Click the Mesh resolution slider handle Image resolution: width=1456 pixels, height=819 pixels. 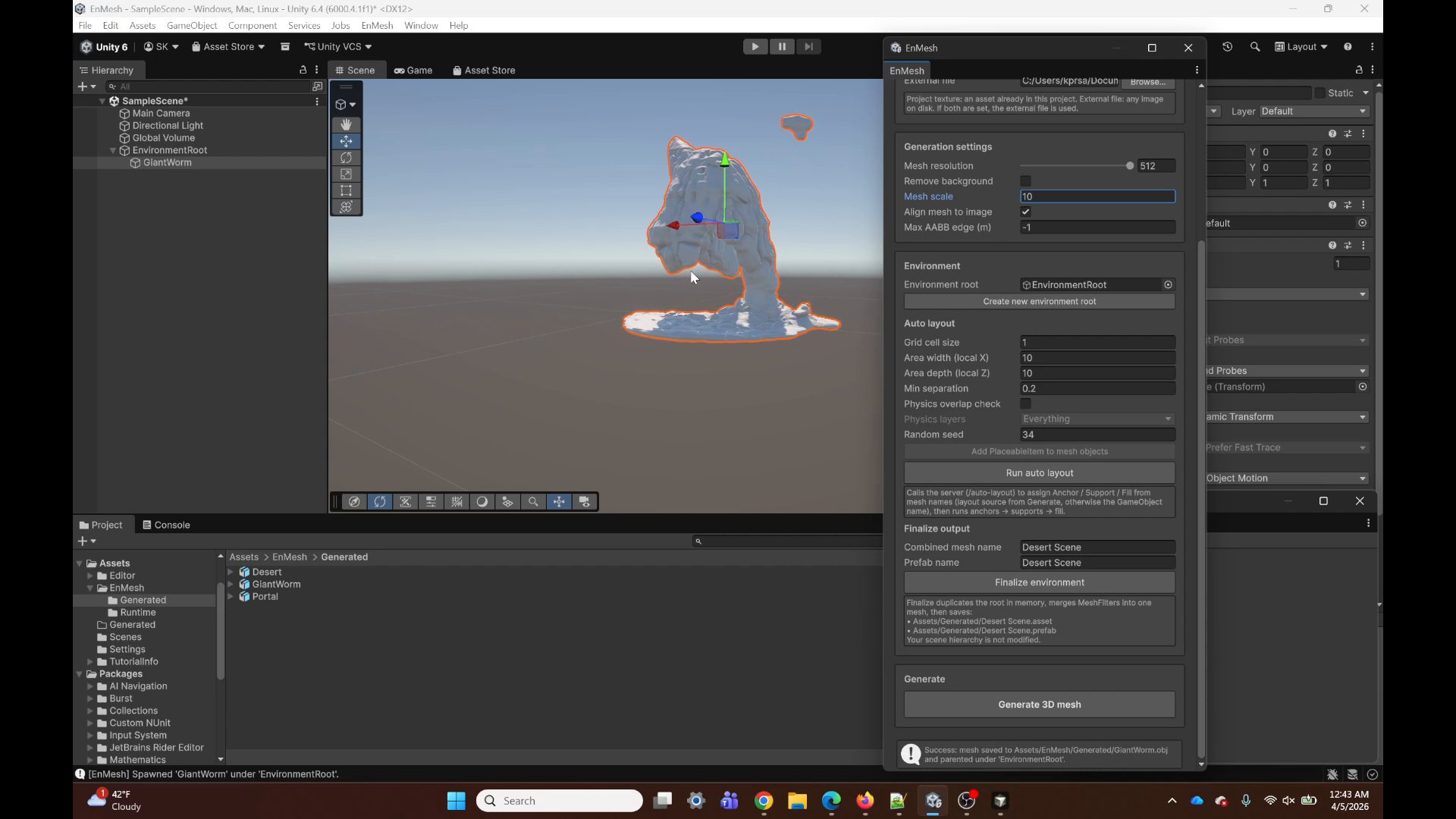click(x=1129, y=166)
